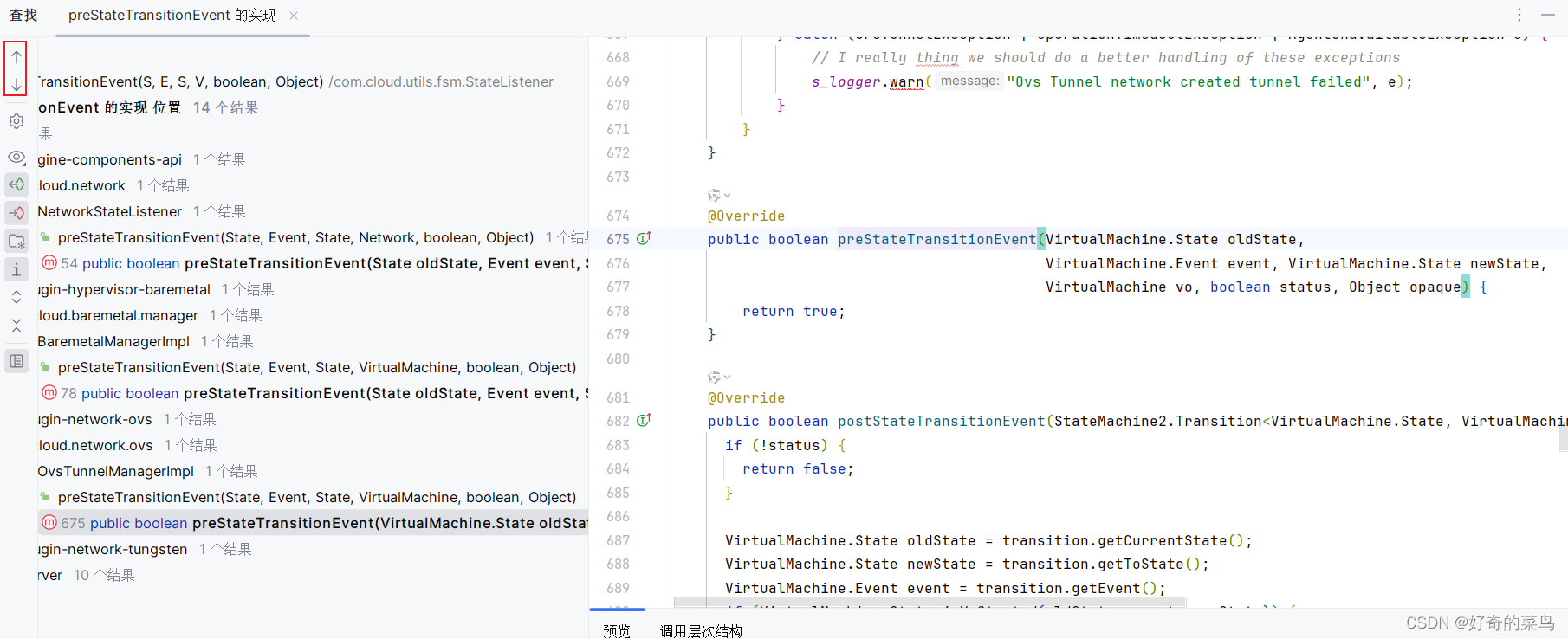Image resolution: width=1568 pixels, height=639 pixels.
Task: Toggle group by directory structure icon
Action: click(x=16, y=241)
